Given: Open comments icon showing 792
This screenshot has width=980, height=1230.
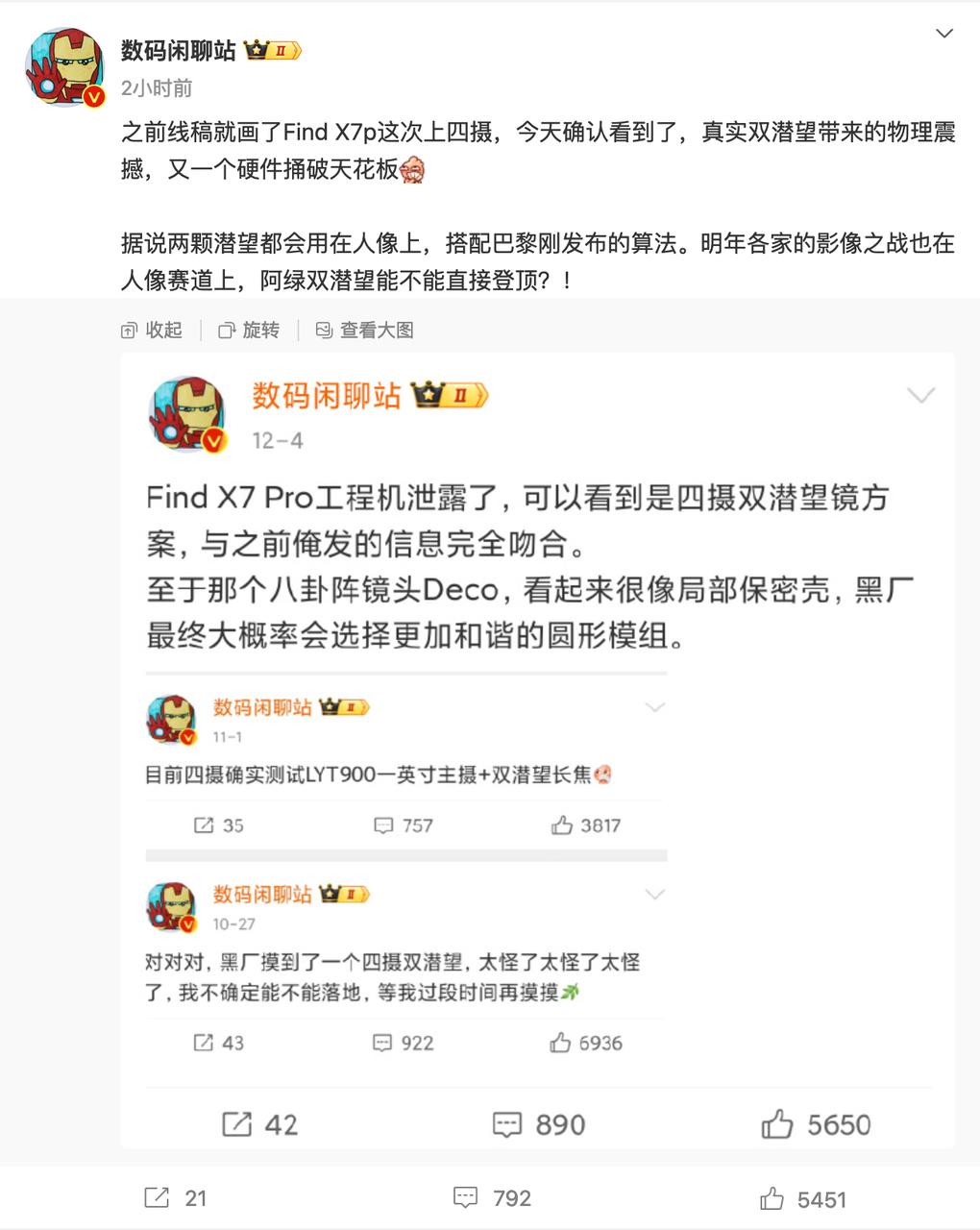Looking at the screenshot, I should [465, 1197].
